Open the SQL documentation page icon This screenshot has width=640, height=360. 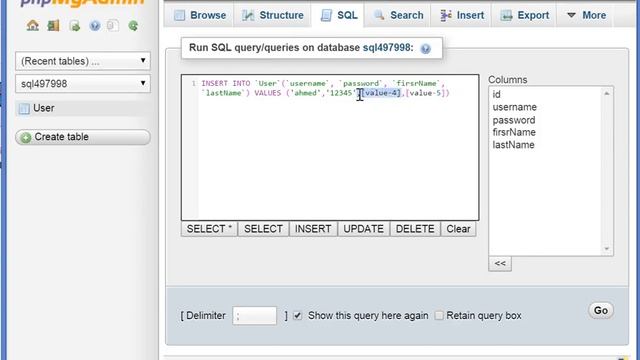pyautogui.click(x=113, y=26)
